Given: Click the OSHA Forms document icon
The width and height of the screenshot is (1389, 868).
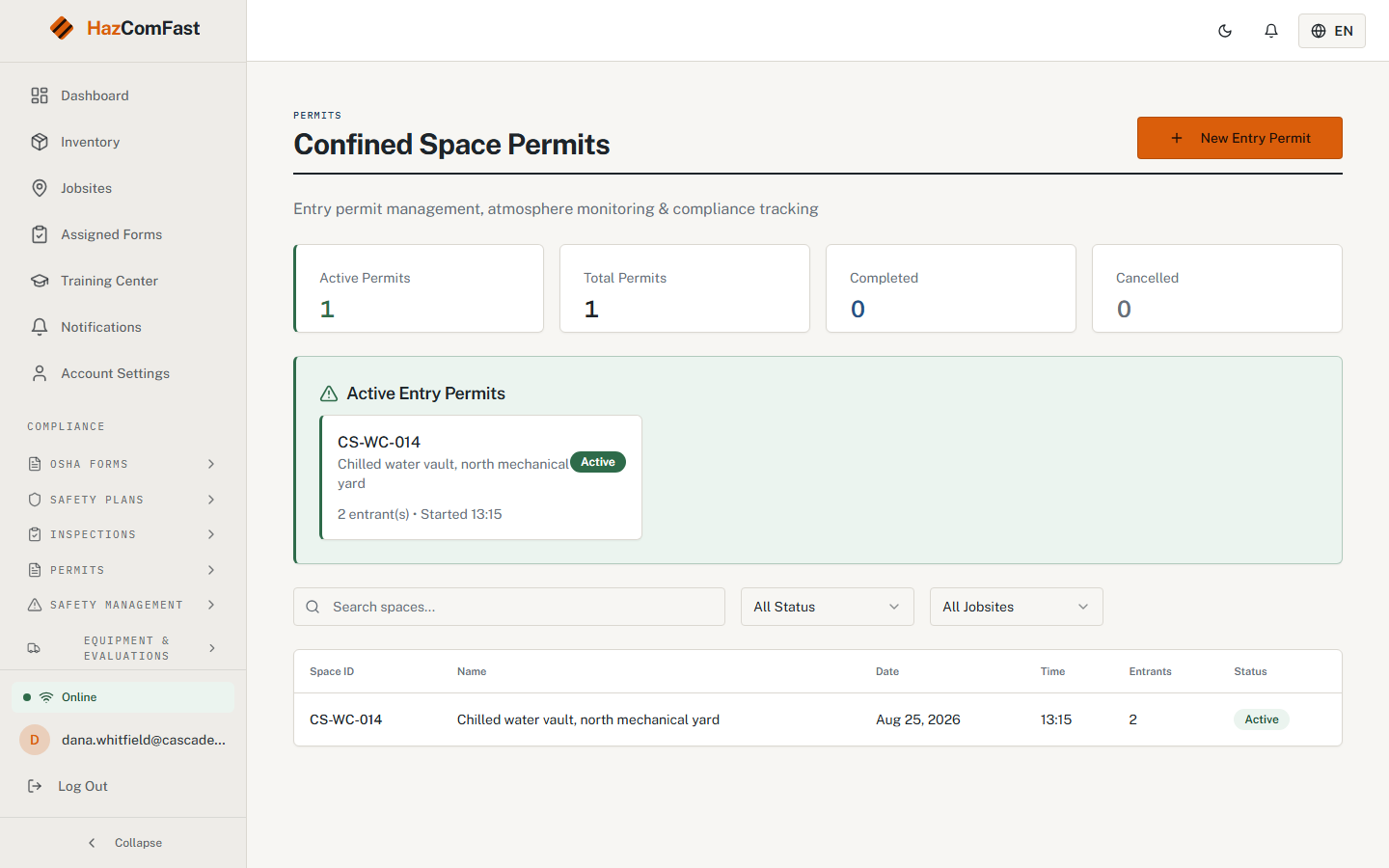Looking at the screenshot, I should pos(35,464).
